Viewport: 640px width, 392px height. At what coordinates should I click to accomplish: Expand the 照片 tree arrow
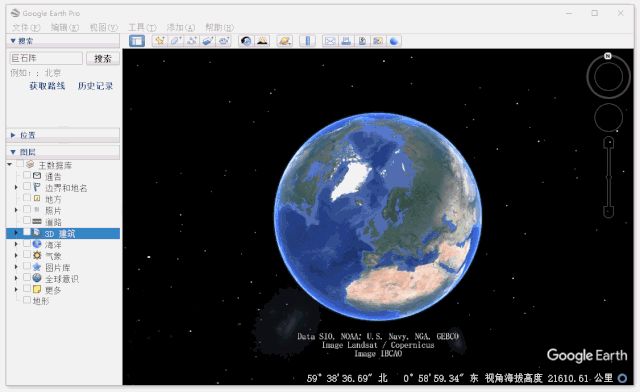16,210
